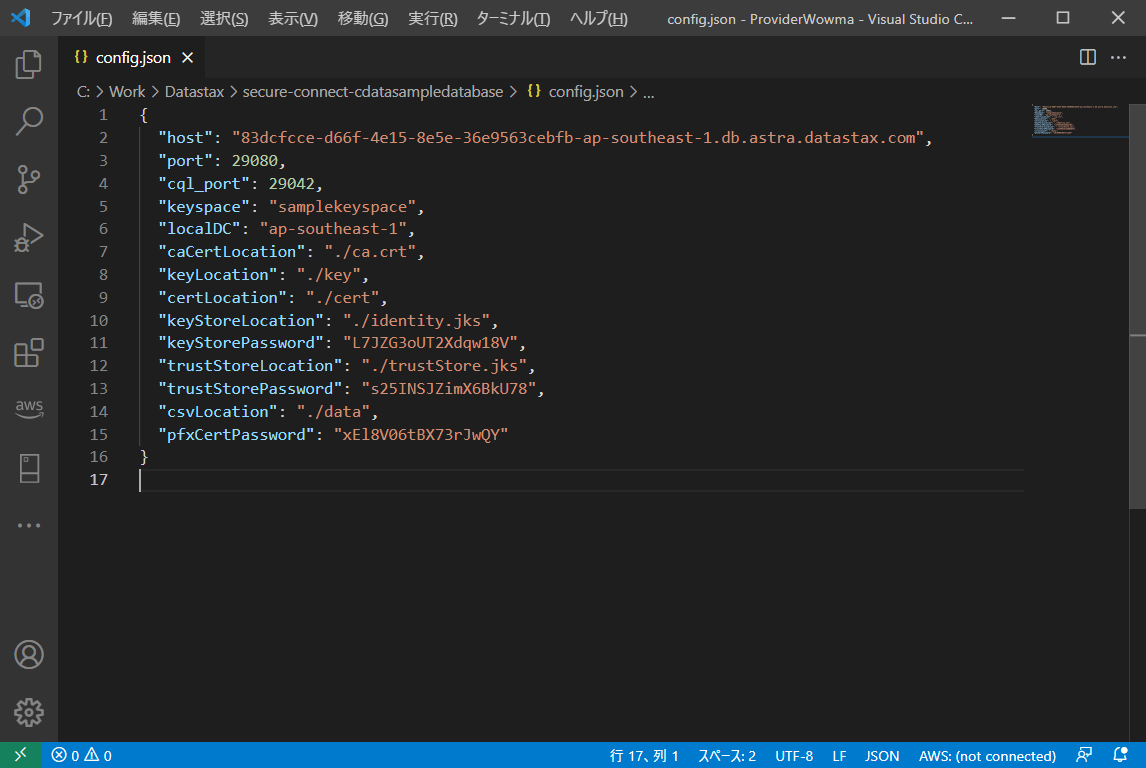Open the ターミナル(T) menu

513,18
